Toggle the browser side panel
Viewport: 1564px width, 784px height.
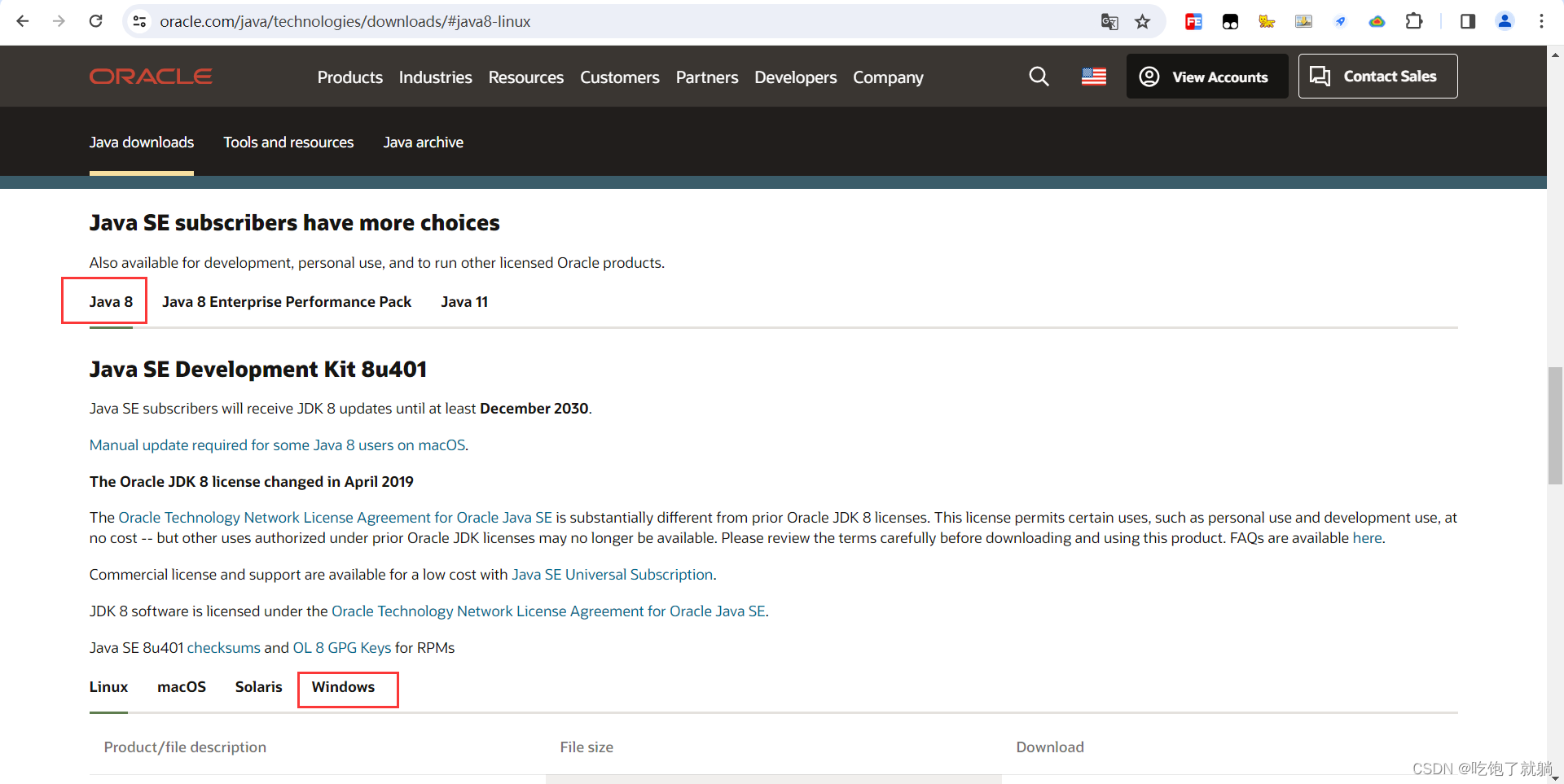[1468, 21]
